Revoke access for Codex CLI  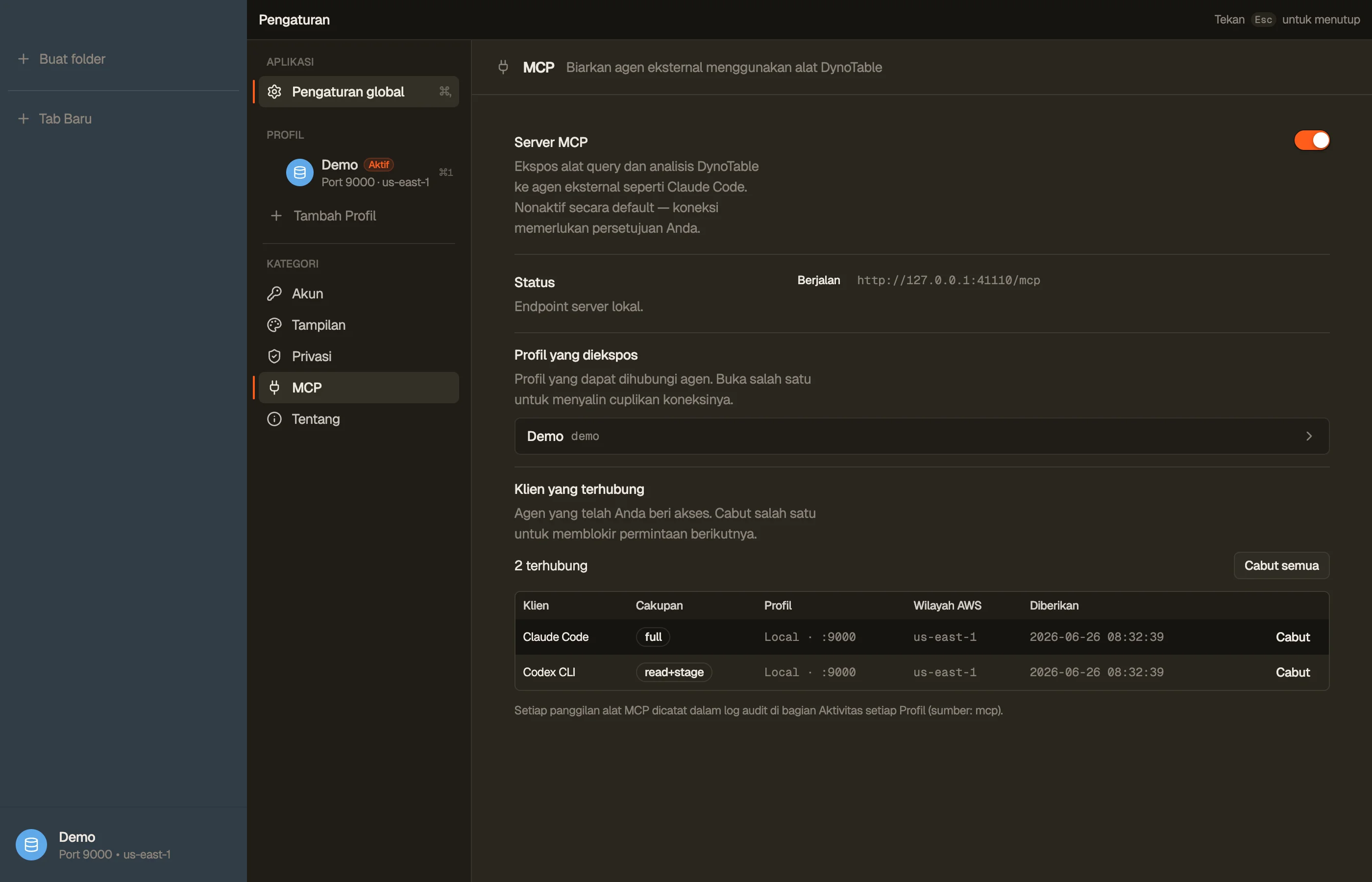click(x=1293, y=672)
